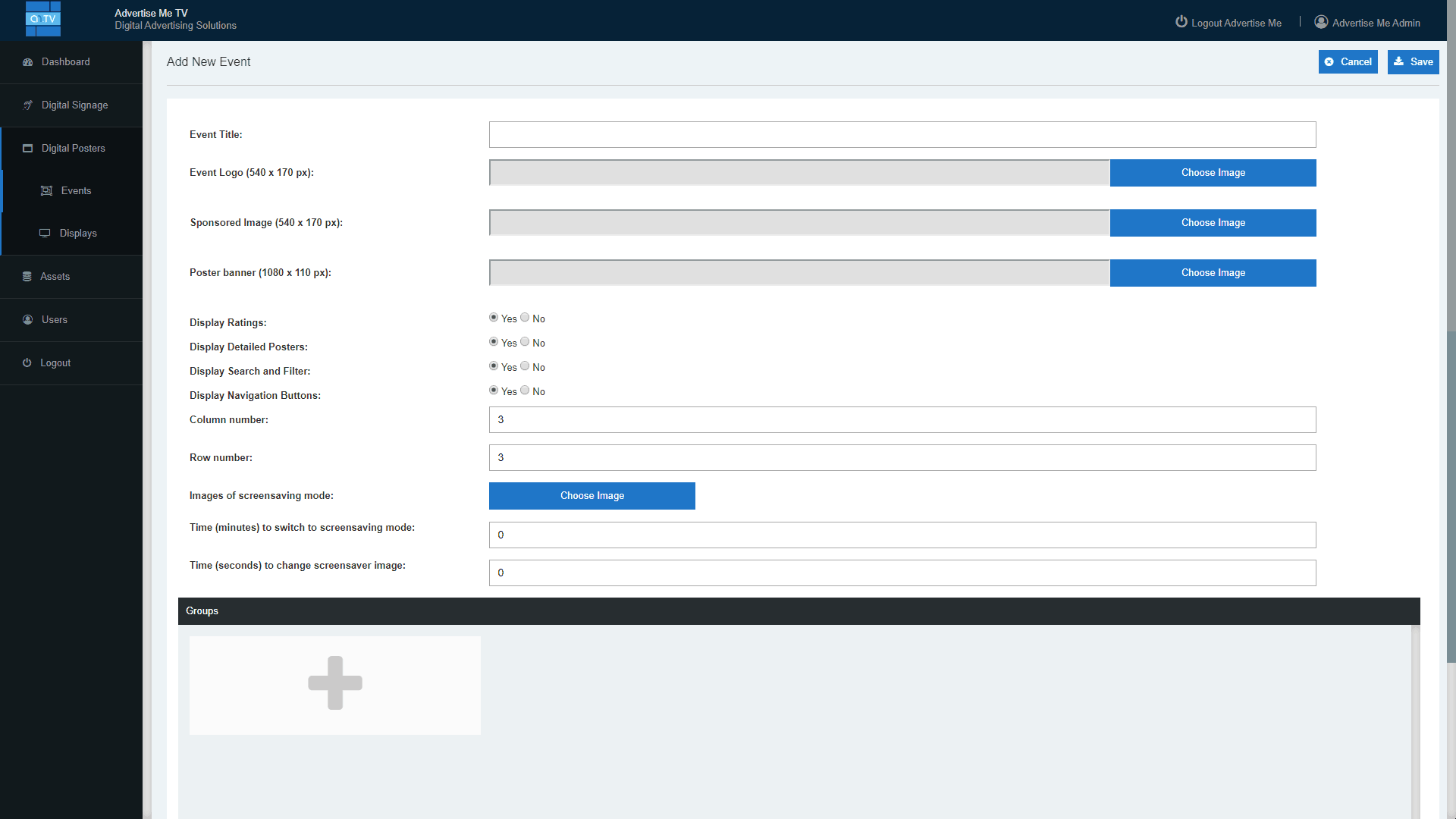The image size is (1456, 819).
Task: Select No for Display Ratings
Action: (x=525, y=318)
